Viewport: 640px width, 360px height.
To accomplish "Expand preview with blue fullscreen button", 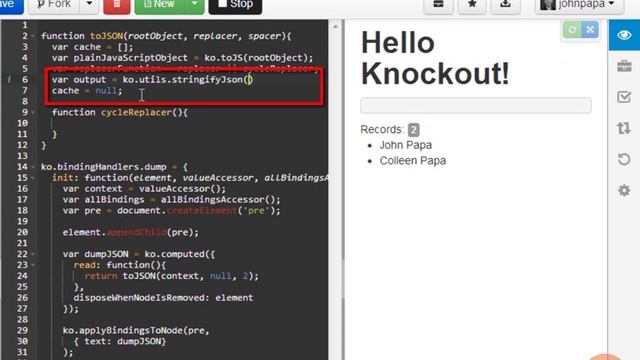I will pyautogui.click(x=590, y=30).
